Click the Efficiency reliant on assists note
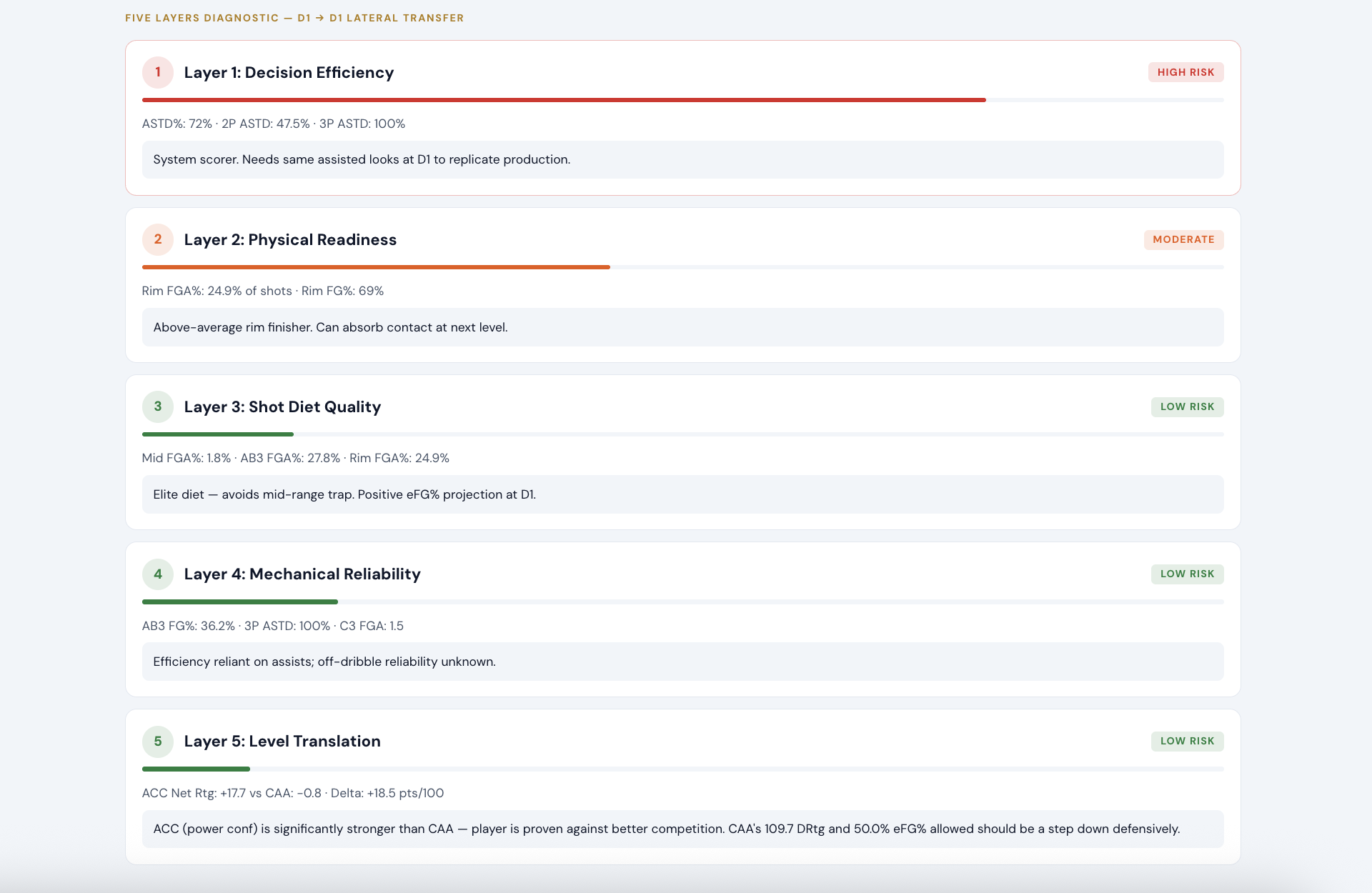The image size is (1372, 893). (682, 662)
